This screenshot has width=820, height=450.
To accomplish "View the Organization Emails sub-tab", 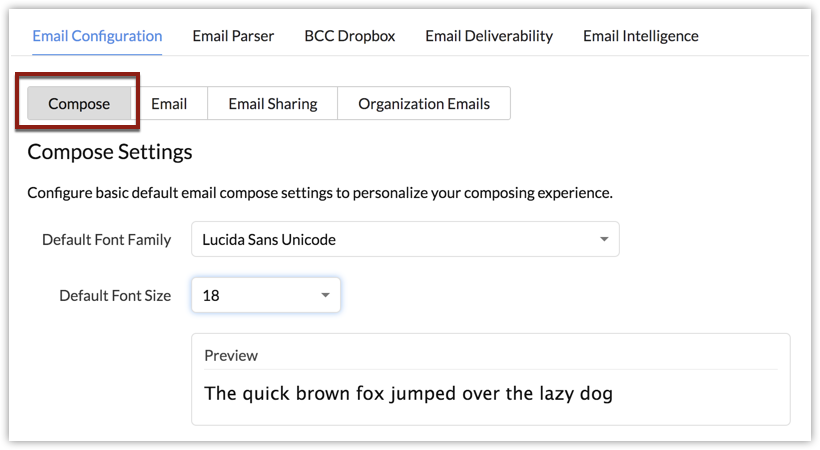I will coord(424,104).
